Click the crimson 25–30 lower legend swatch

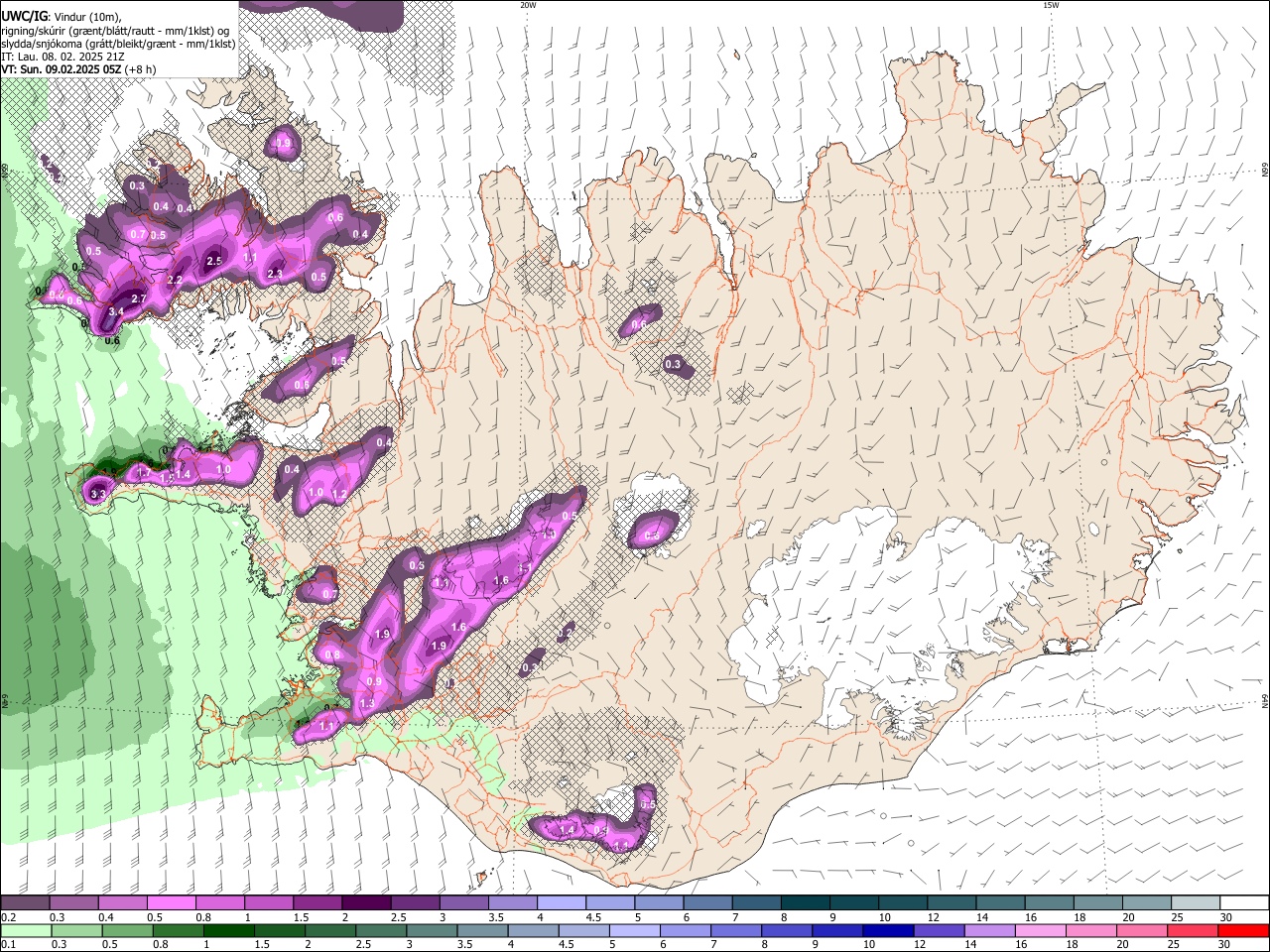point(1193,930)
